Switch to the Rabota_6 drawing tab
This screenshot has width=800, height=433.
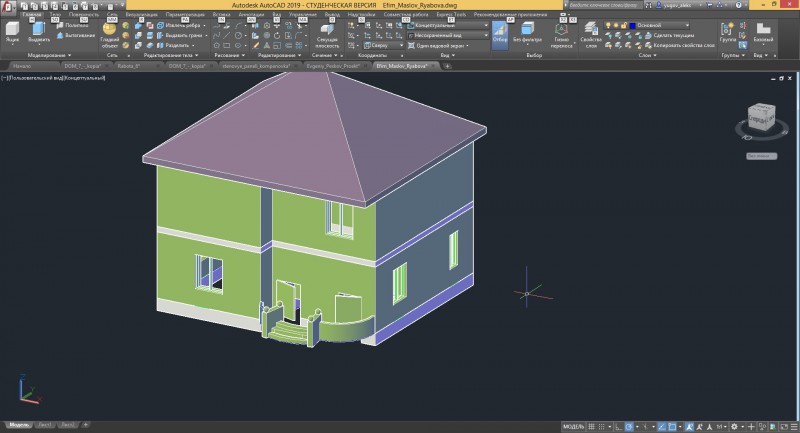point(128,66)
